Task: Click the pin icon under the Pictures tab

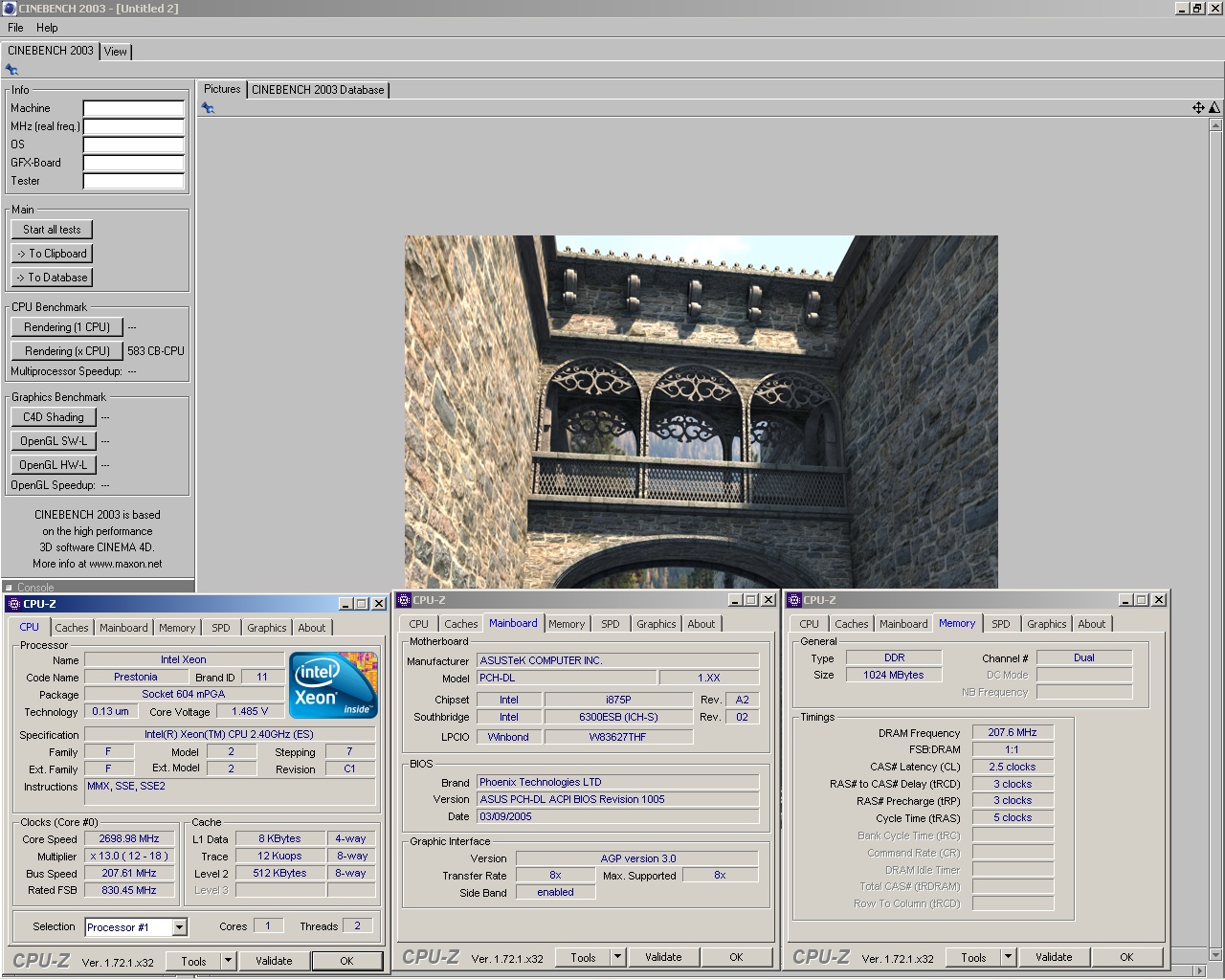Action: (x=208, y=108)
